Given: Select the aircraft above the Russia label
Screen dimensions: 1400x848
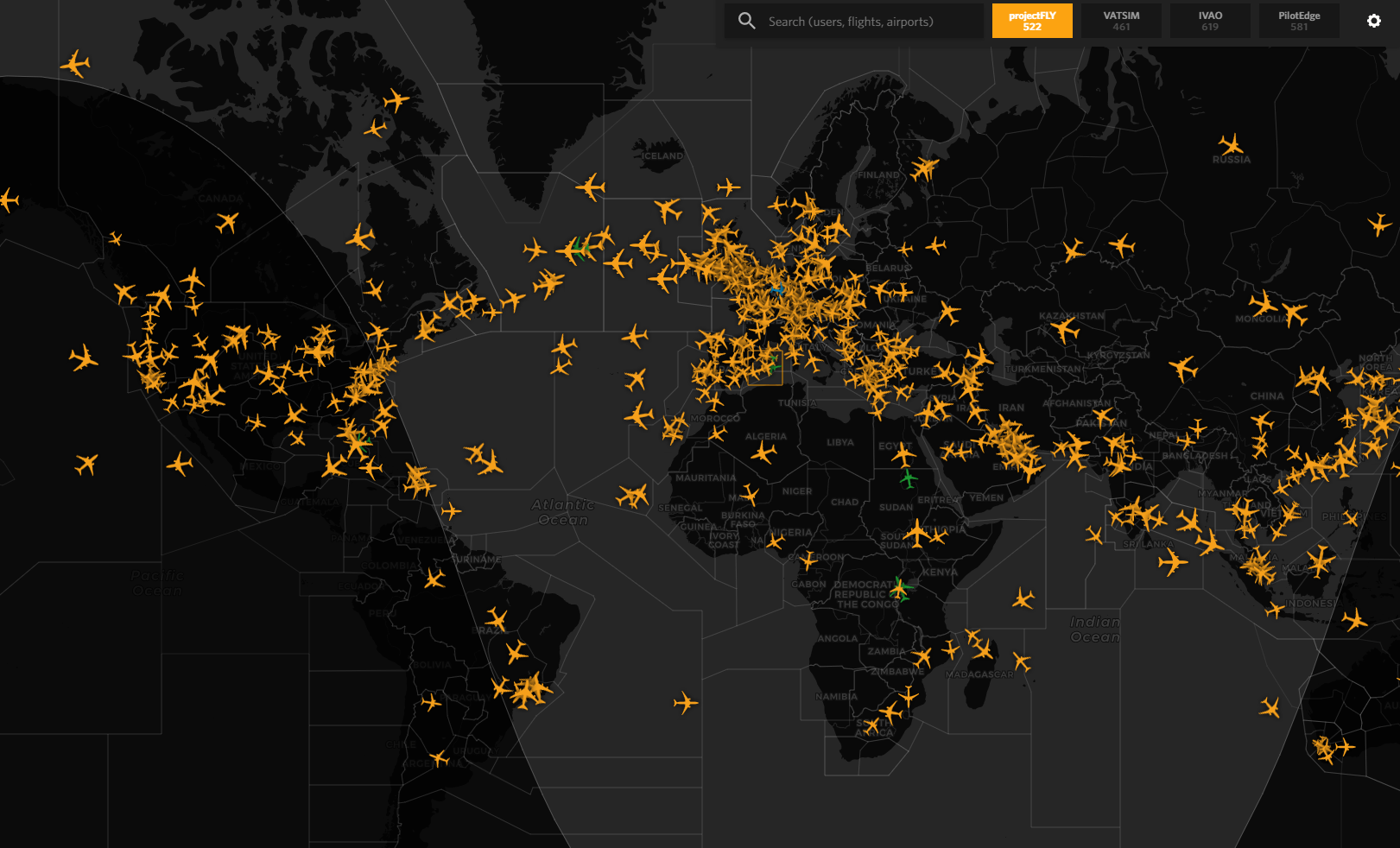Looking at the screenshot, I should [1231, 144].
